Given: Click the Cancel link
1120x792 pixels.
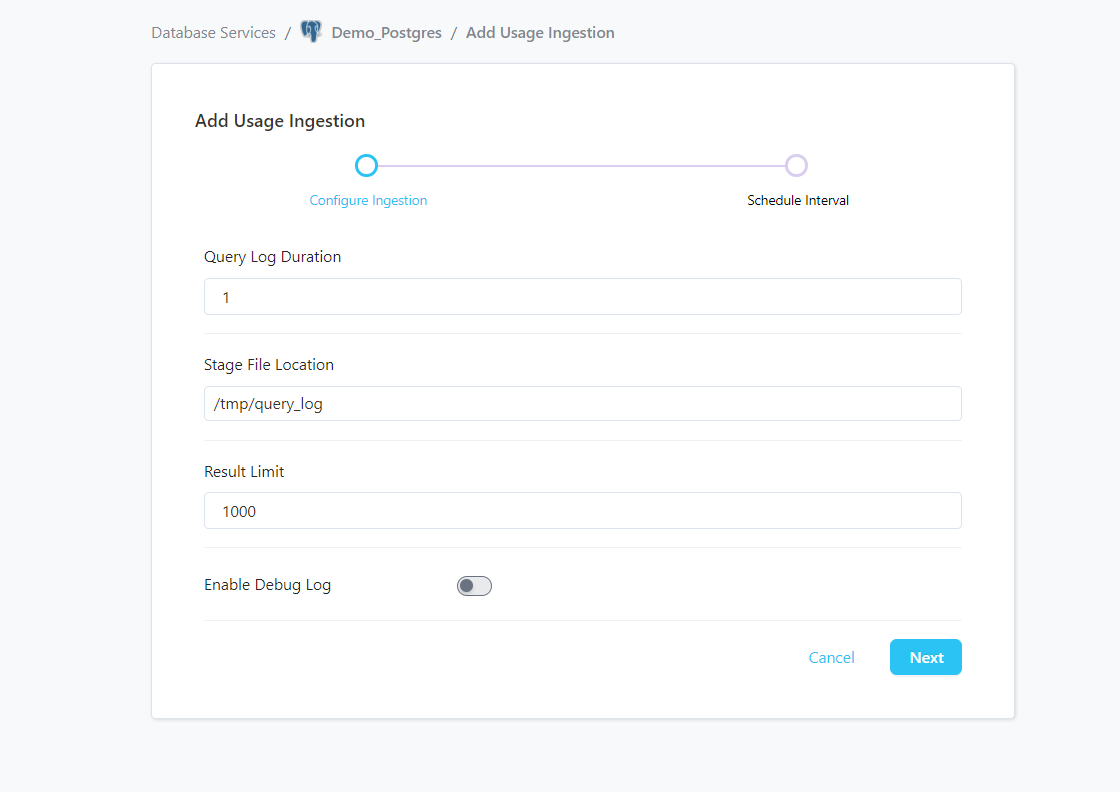Looking at the screenshot, I should [x=831, y=657].
